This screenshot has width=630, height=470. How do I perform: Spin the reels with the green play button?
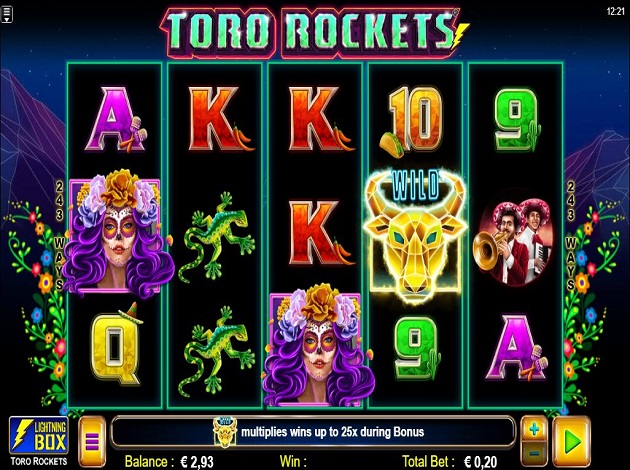[571, 441]
